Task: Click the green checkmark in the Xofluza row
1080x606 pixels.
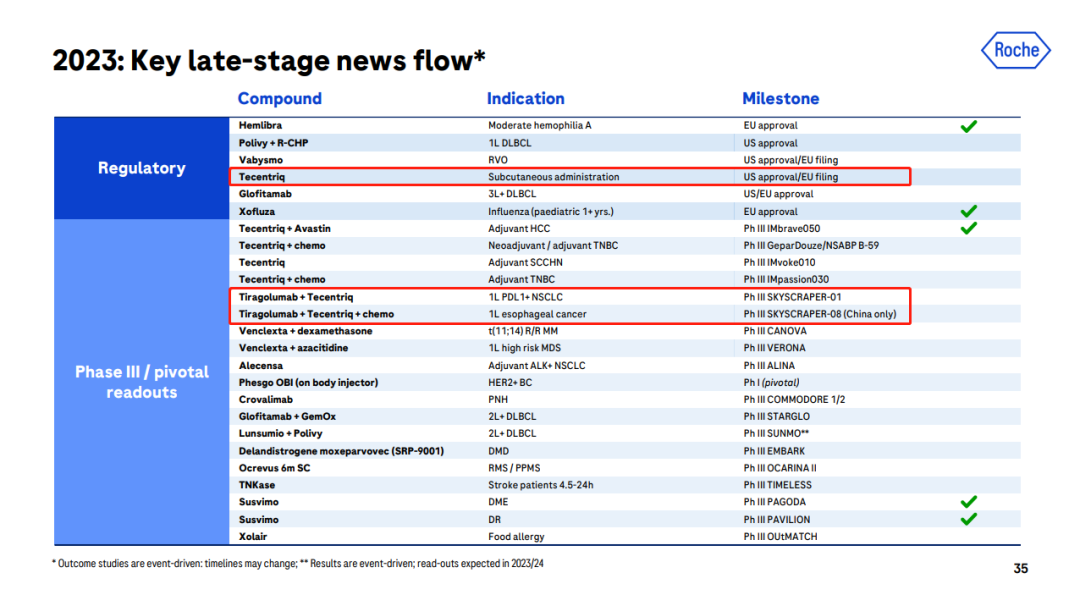Action: [968, 211]
